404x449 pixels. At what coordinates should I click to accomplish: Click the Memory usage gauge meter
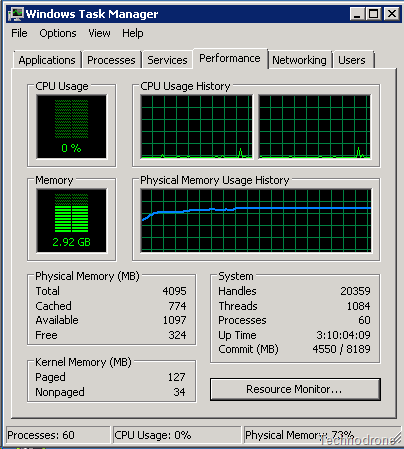coord(72,220)
